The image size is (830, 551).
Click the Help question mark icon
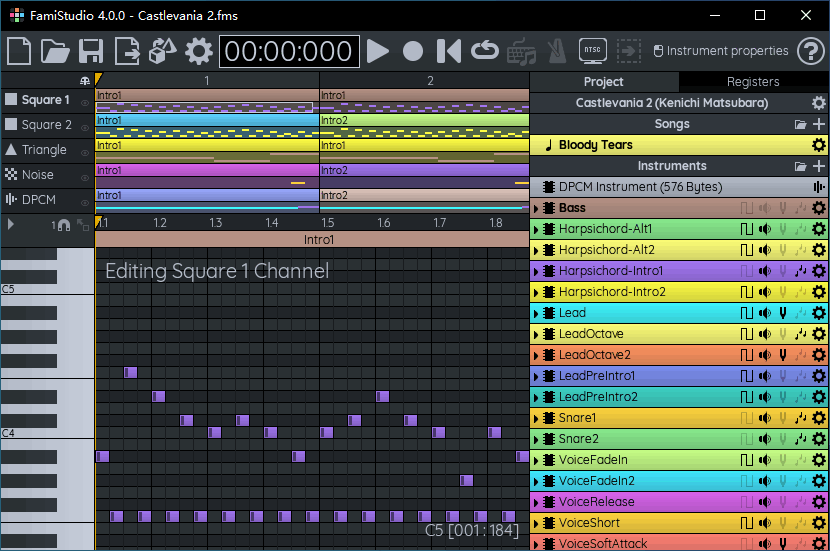coord(810,51)
